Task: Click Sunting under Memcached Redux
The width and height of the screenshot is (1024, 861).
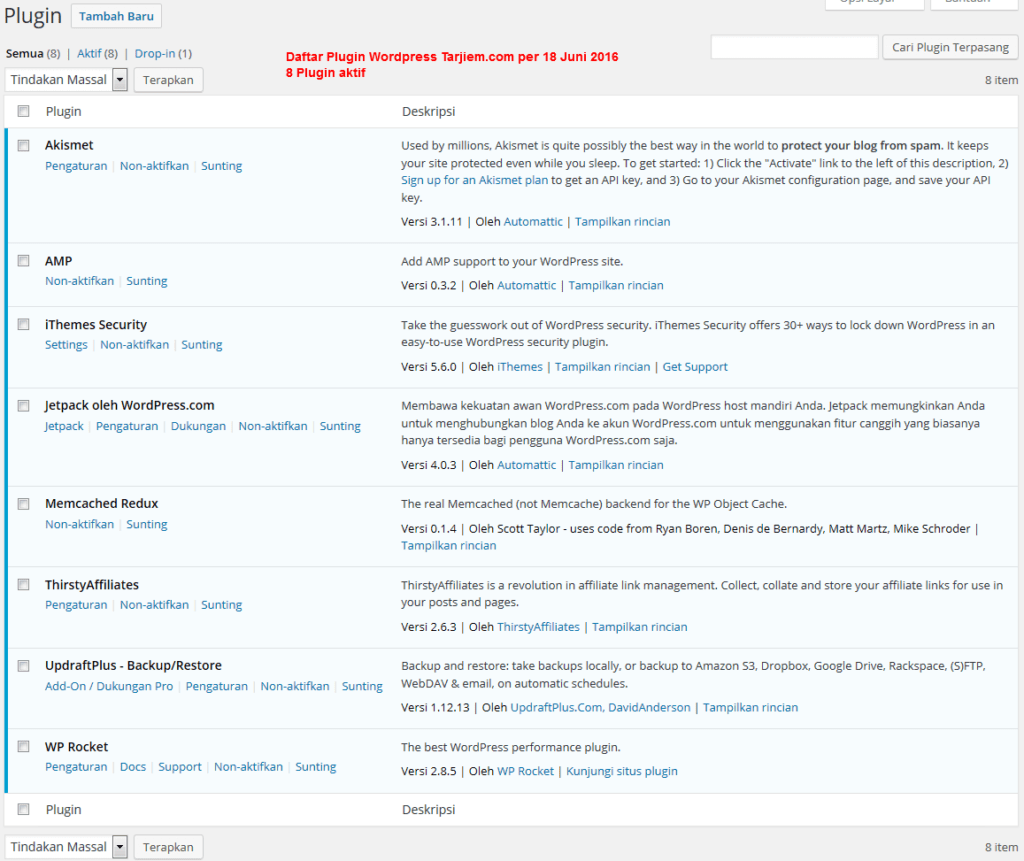Action: 146,524
